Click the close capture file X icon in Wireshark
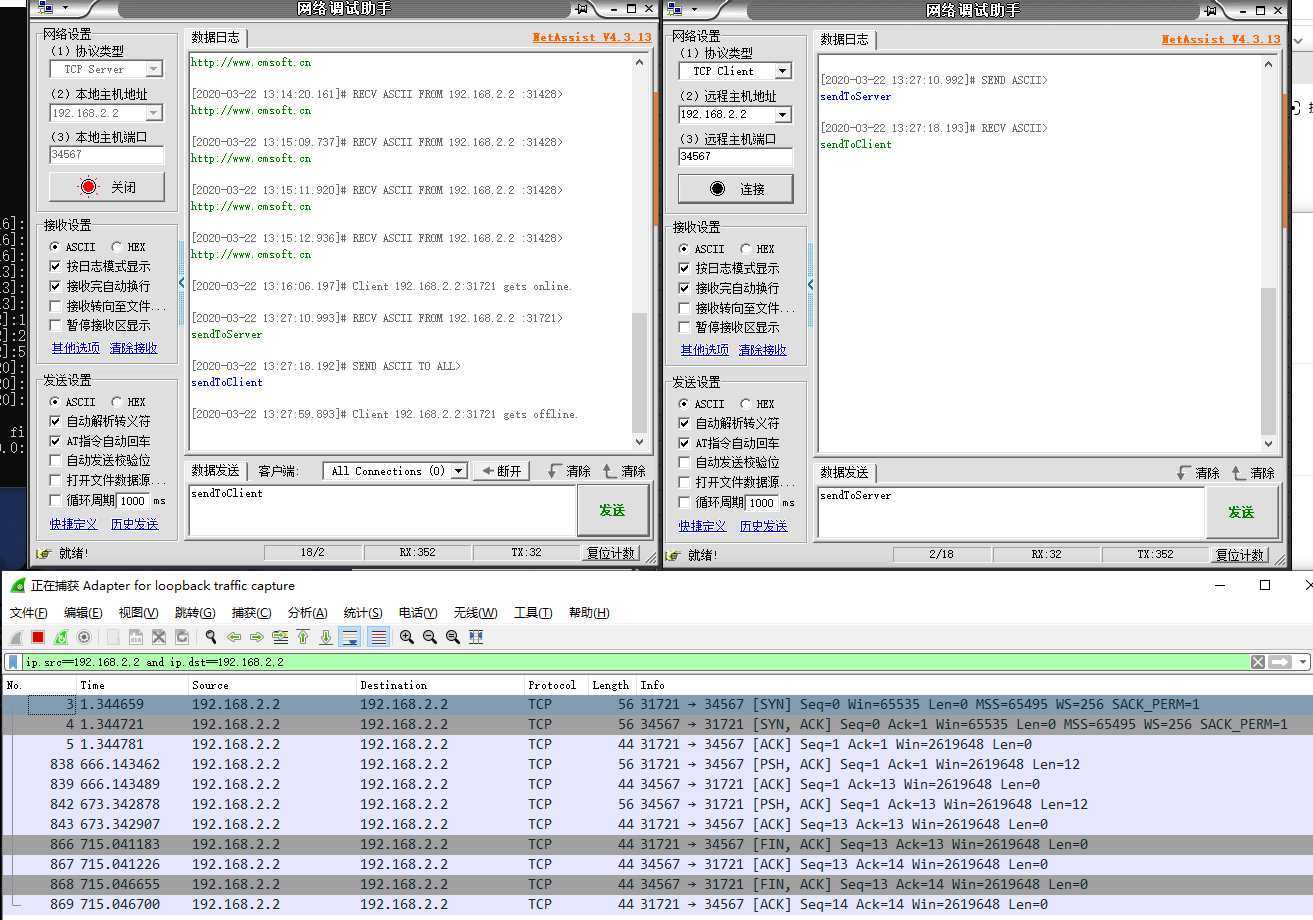 tap(158, 637)
